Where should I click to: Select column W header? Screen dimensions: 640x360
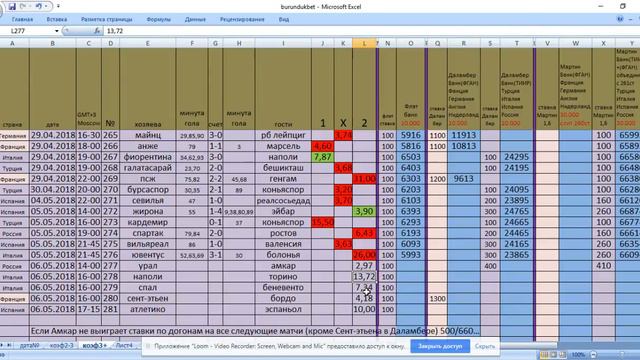[576, 43]
